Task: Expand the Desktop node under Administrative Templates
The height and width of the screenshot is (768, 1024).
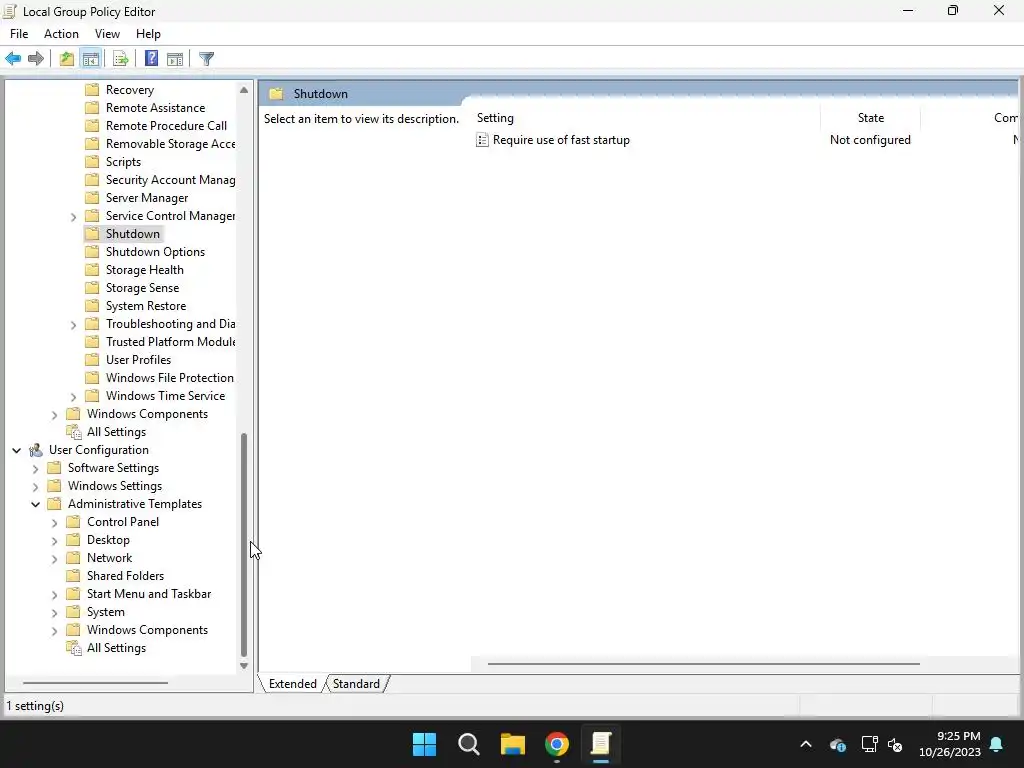Action: [54, 541]
